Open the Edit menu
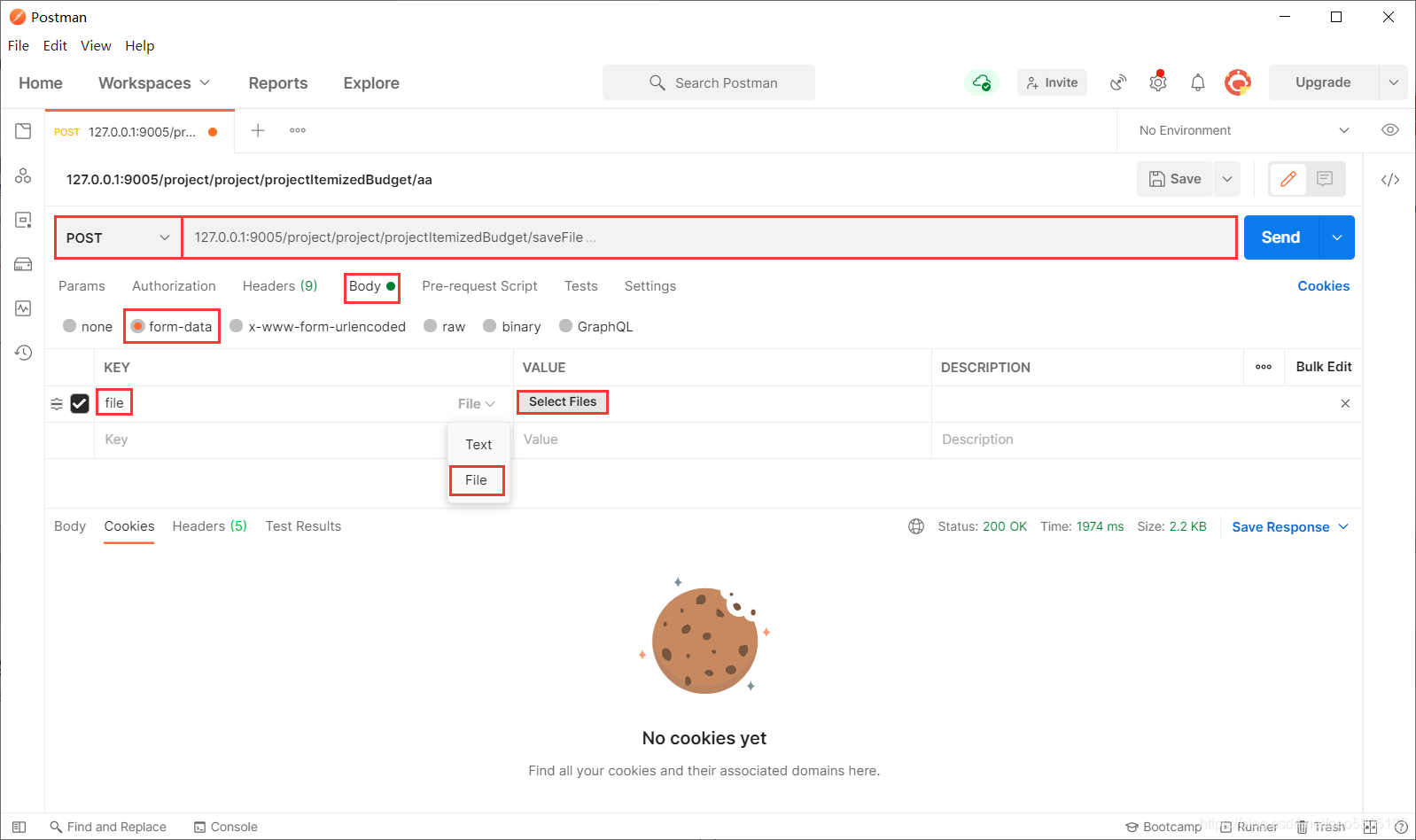The height and width of the screenshot is (840, 1416). (x=55, y=45)
